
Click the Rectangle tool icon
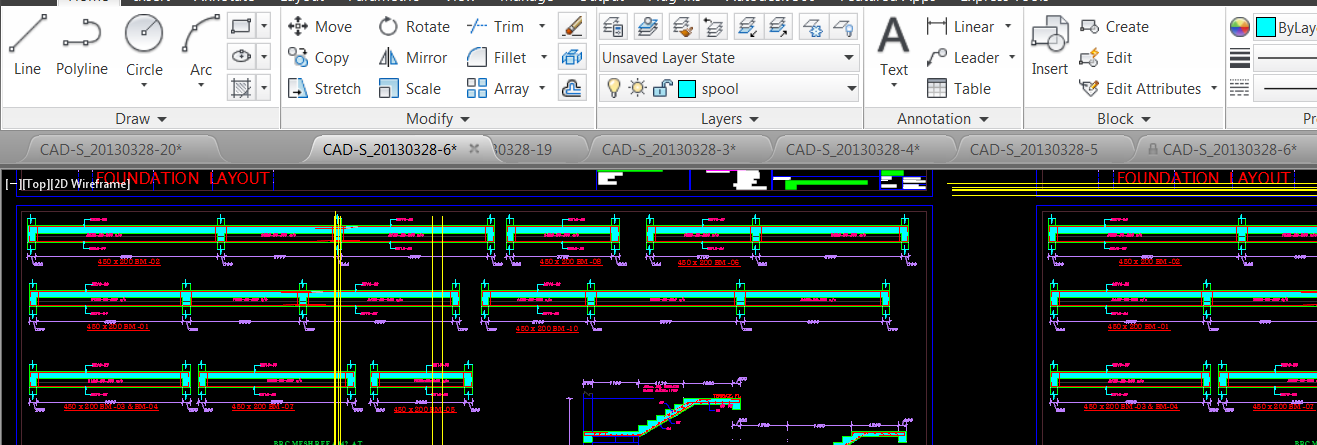pyautogui.click(x=241, y=27)
